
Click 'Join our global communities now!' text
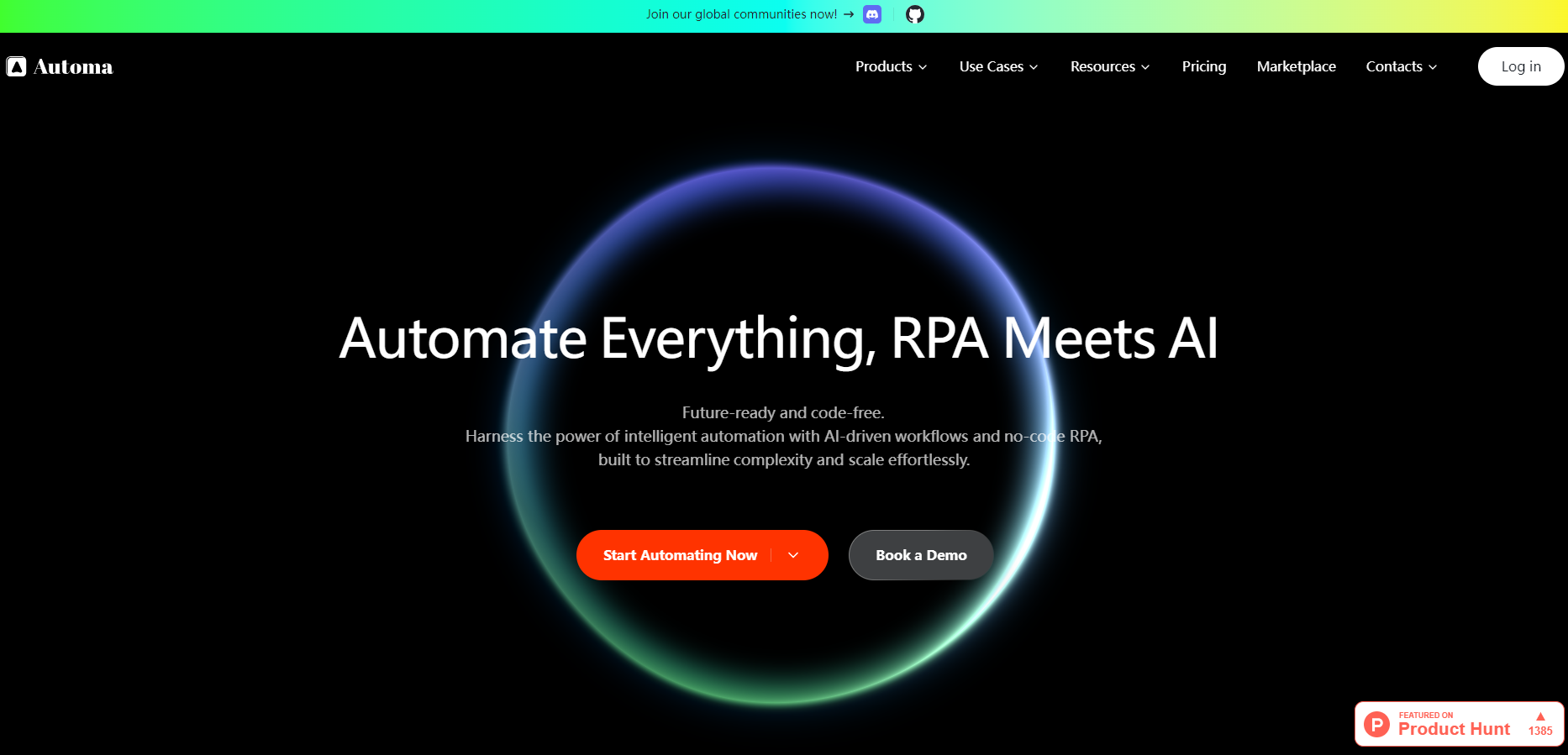coord(741,14)
